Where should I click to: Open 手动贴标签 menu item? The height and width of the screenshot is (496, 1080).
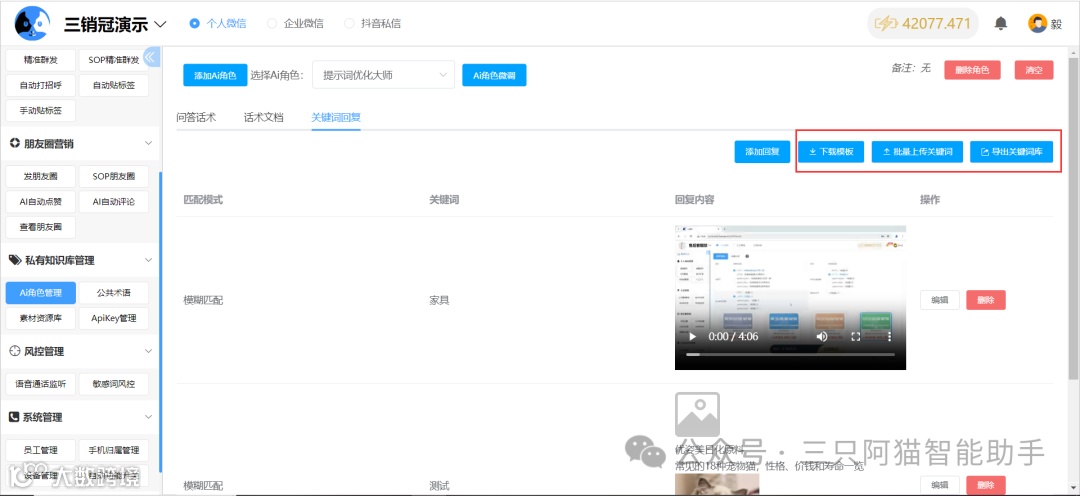(40, 111)
